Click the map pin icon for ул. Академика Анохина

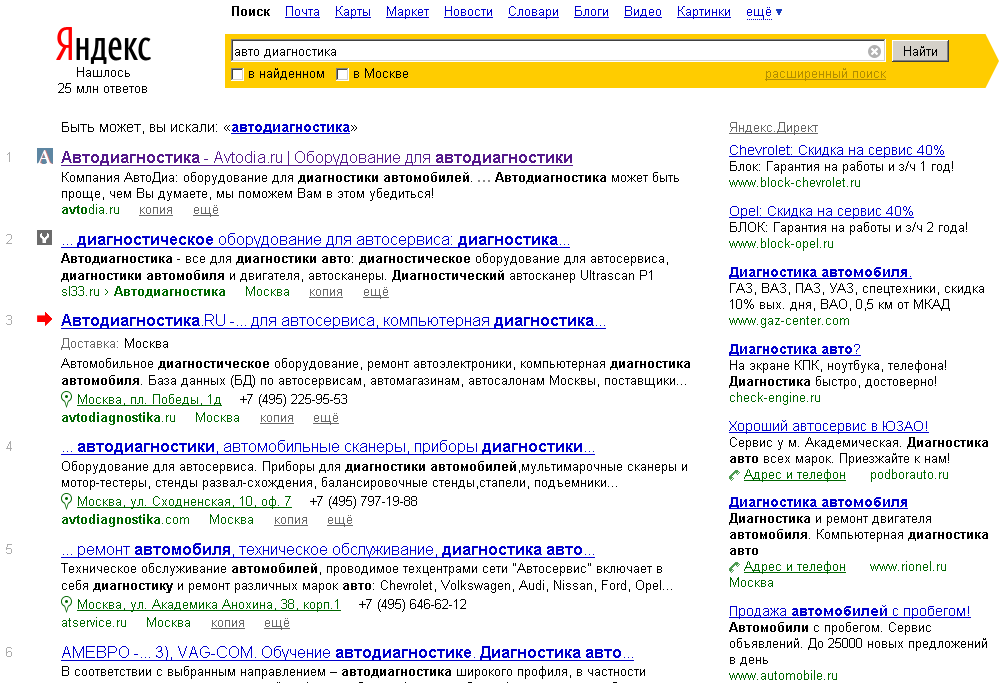click(67, 604)
